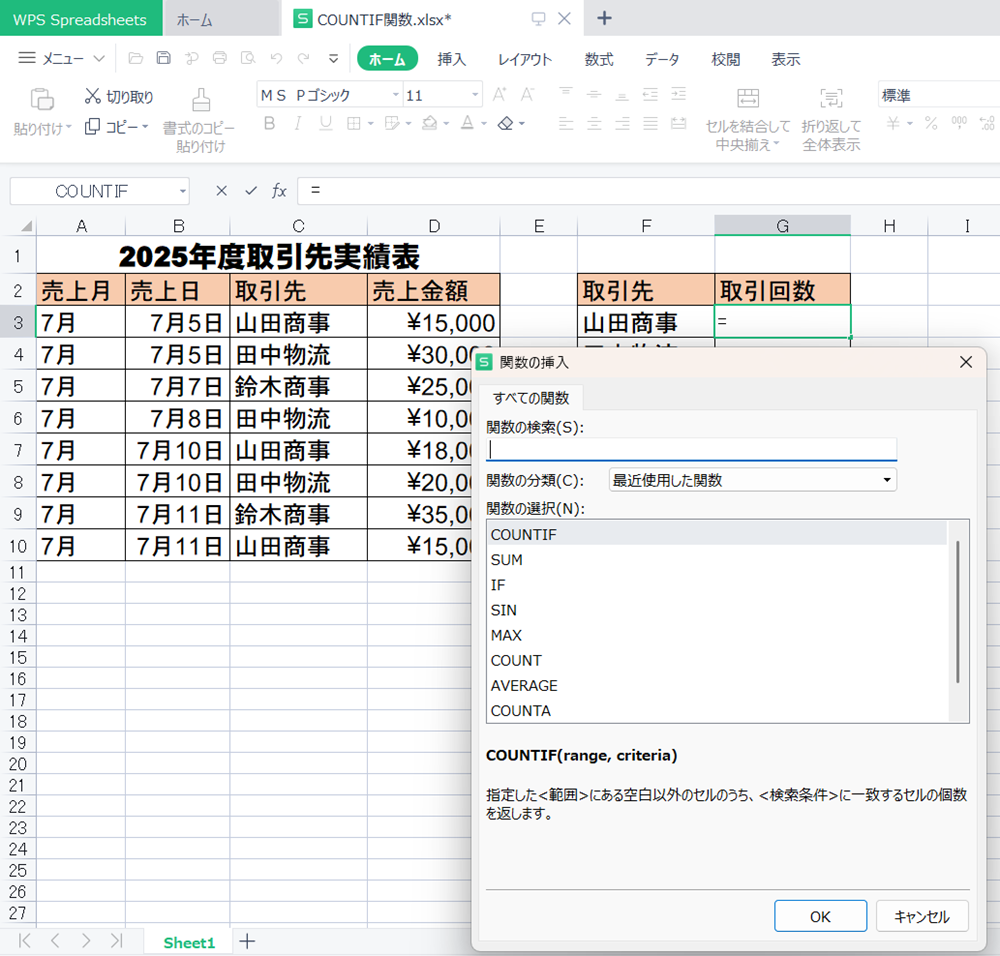Select the Sheet1 sheet tab
Image resolution: width=1000 pixels, height=956 pixels.
click(189, 942)
